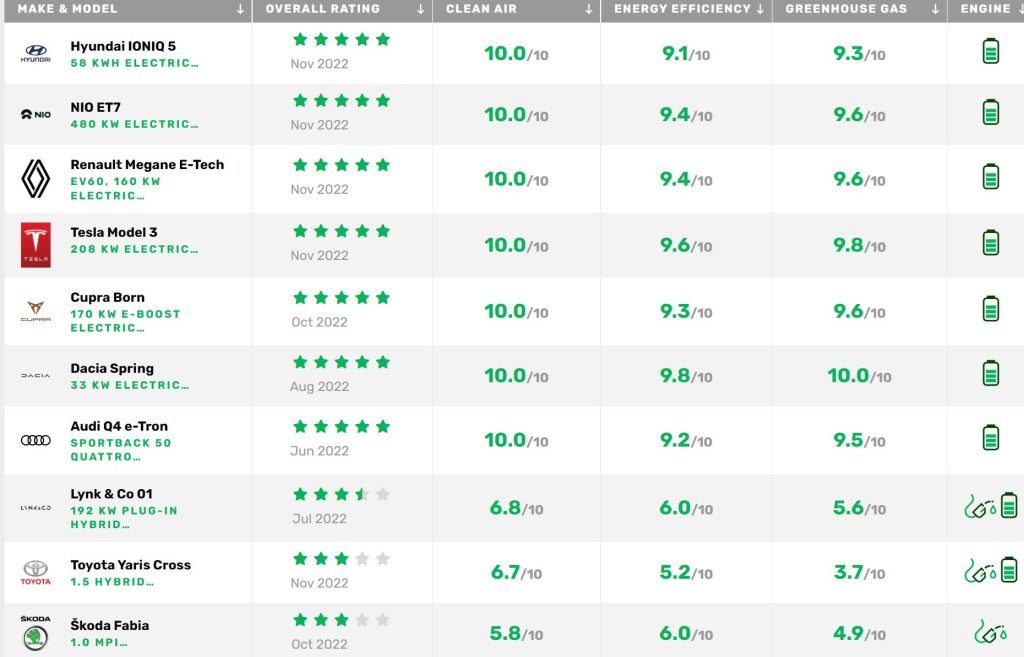Click the Audi Q4 e-Tron name
Screen dimensions: 1024x657
[x=119, y=426]
